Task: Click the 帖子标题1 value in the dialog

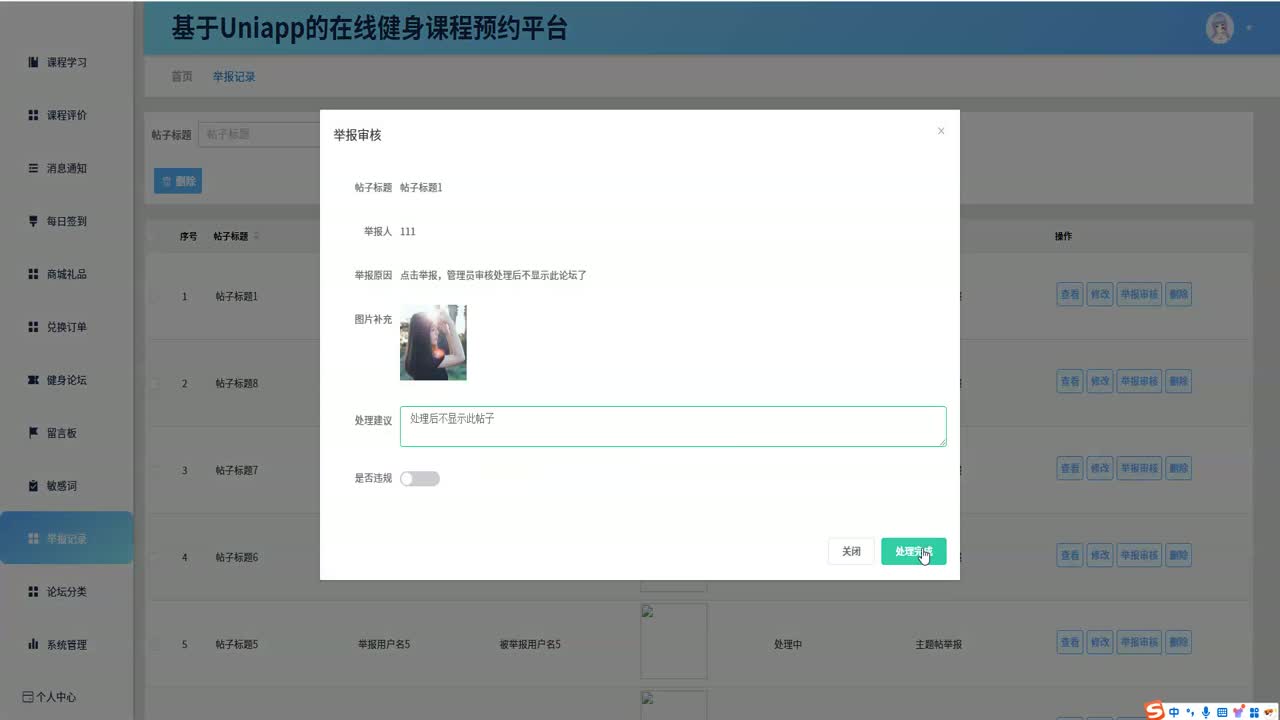Action: tap(421, 187)
